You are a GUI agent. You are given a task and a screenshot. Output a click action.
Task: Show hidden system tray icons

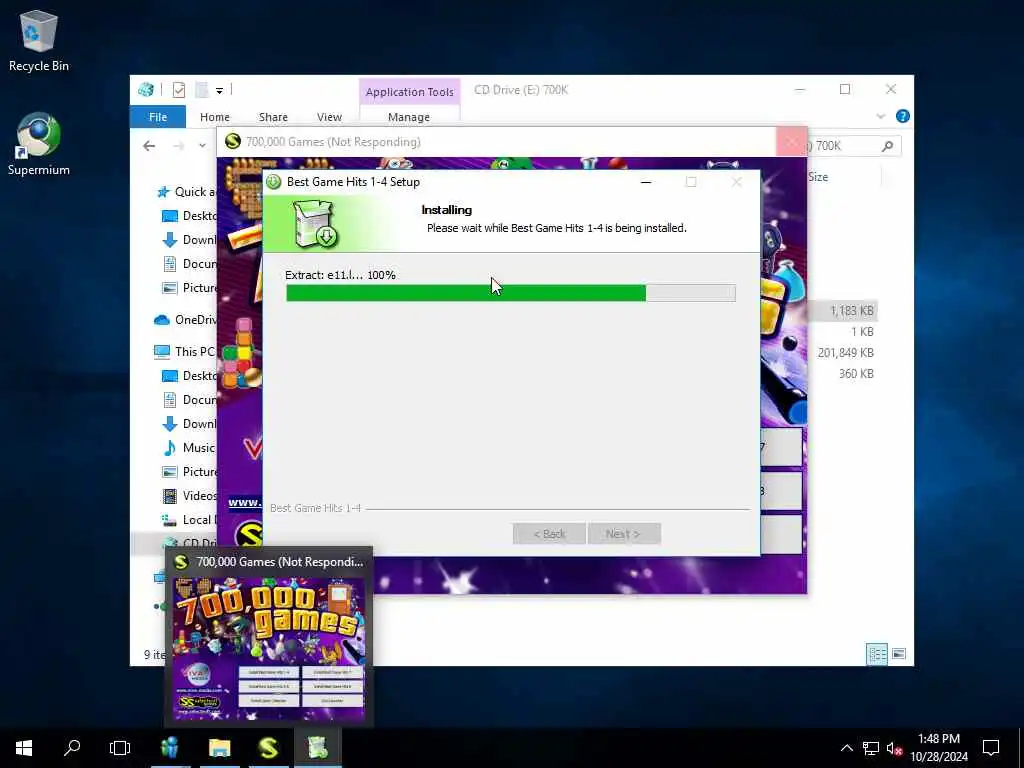(846, 748)
